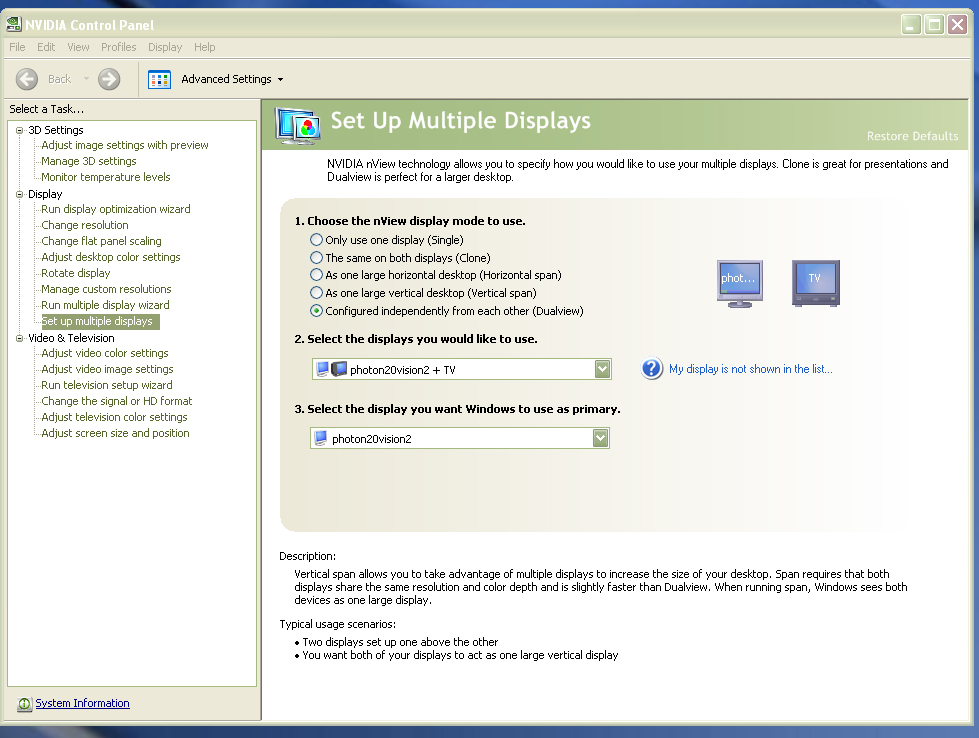Screen dimensions: 979x738
Task: Select Set up multiple displays task
Action: [x=101, y=322]
